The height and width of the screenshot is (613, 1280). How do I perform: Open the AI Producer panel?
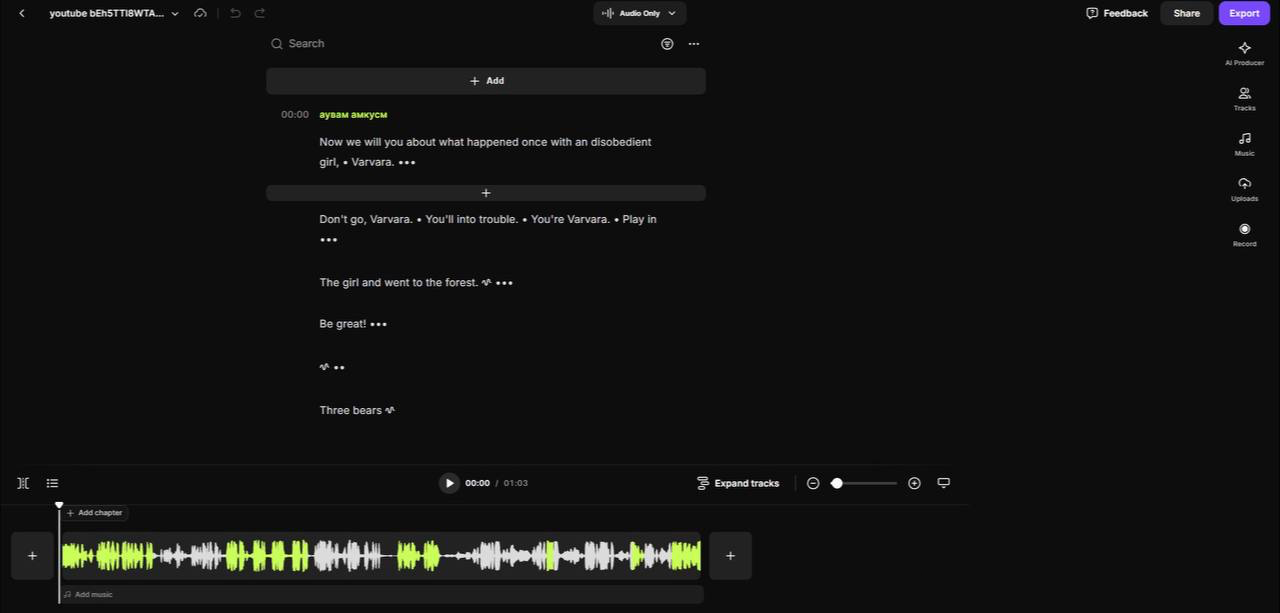(x=1244, y=54)
